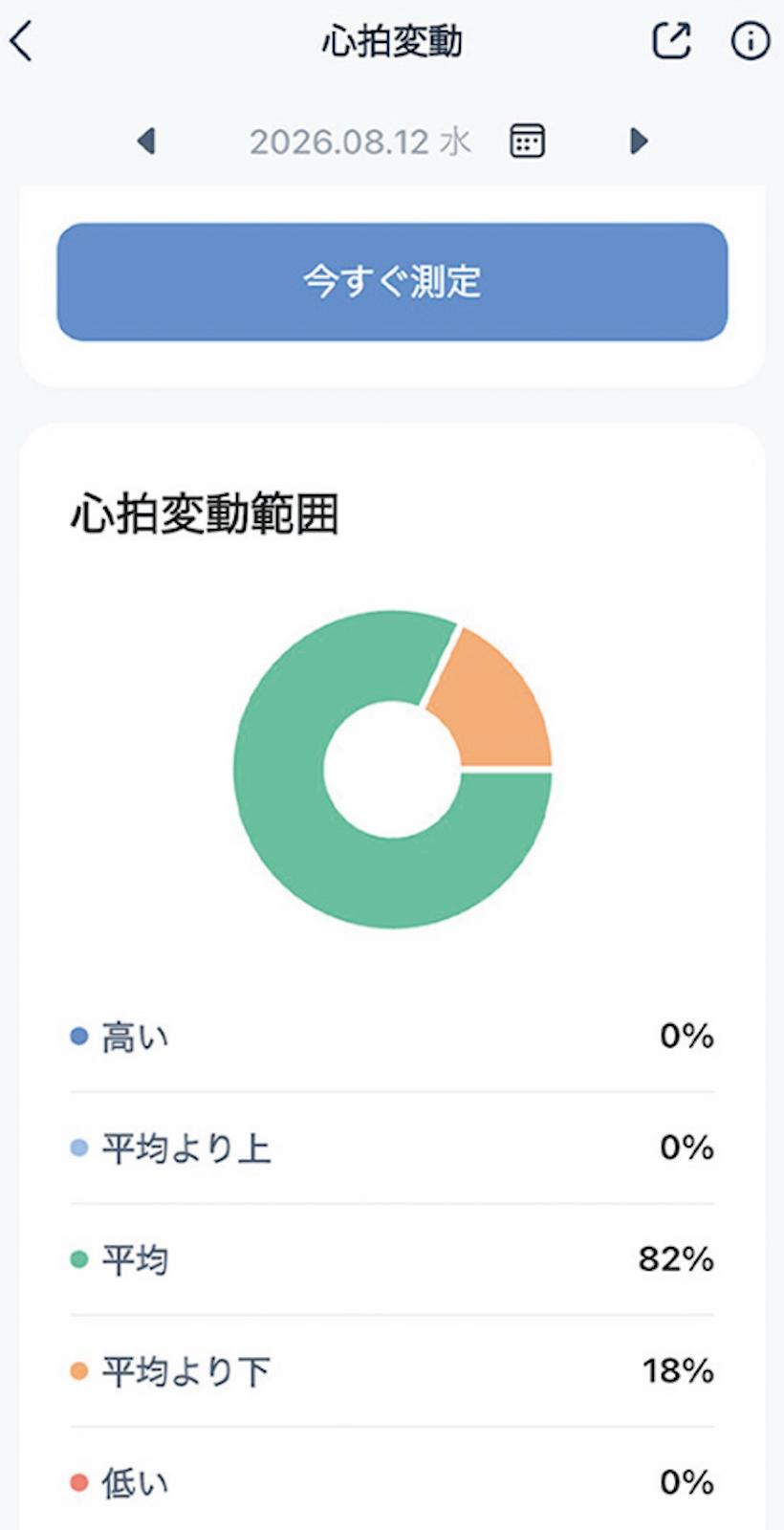Tap the 今すぐ測定 button
Viewport: 784px width, 1530px height.
pyautogui.click(x=392, y=282)
